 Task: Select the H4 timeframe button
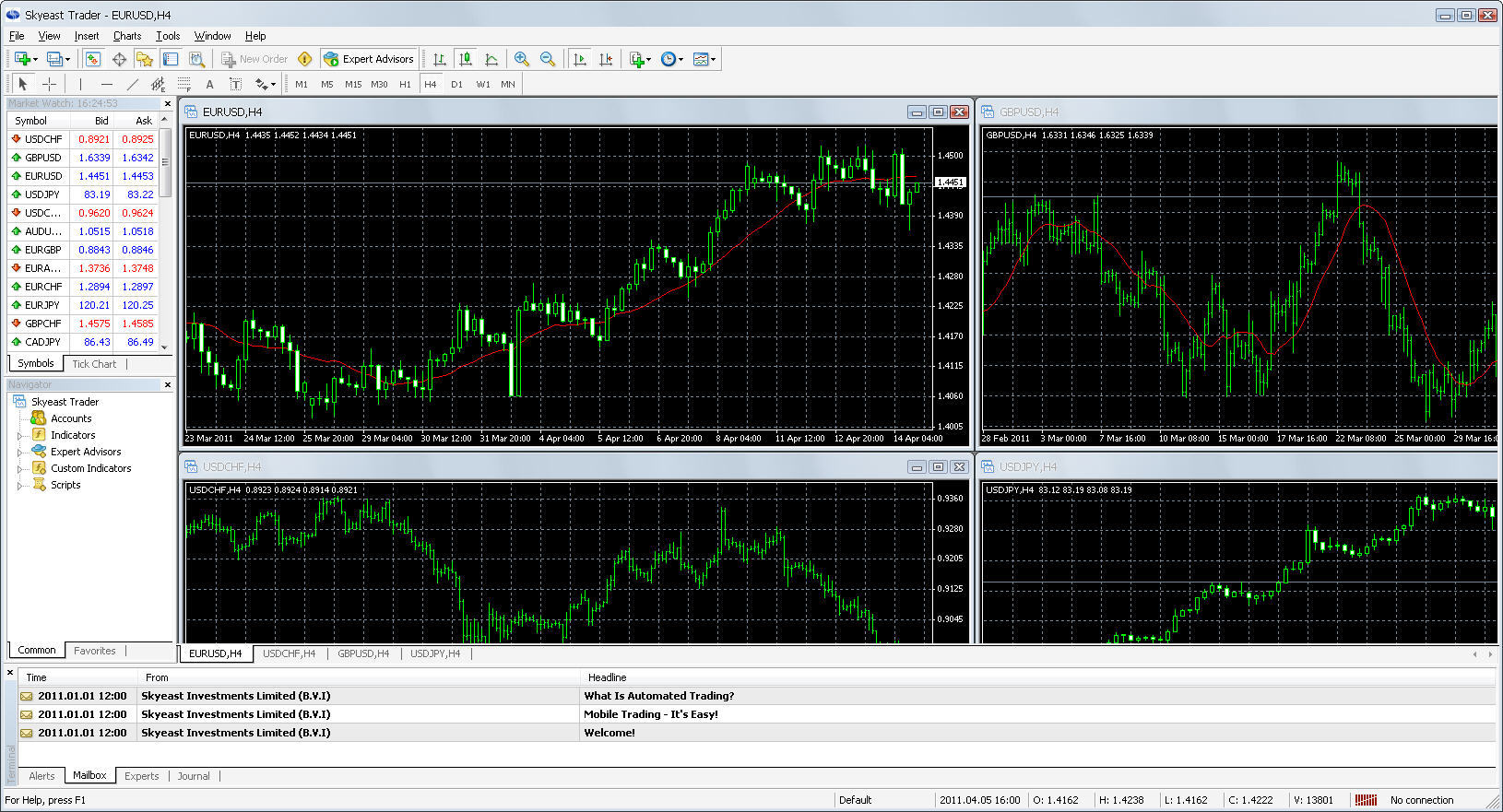[431, 84]
